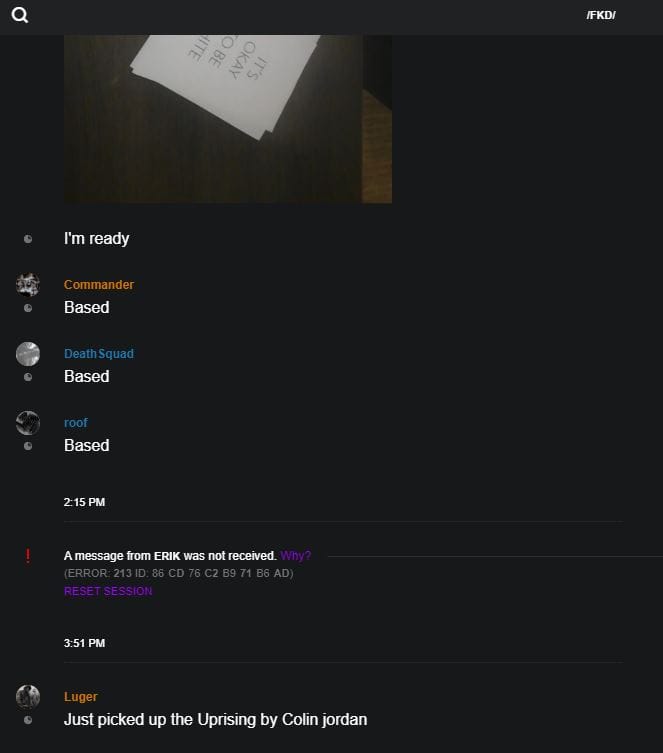Select the 3:51 PM timestamp

pos(84,644)
